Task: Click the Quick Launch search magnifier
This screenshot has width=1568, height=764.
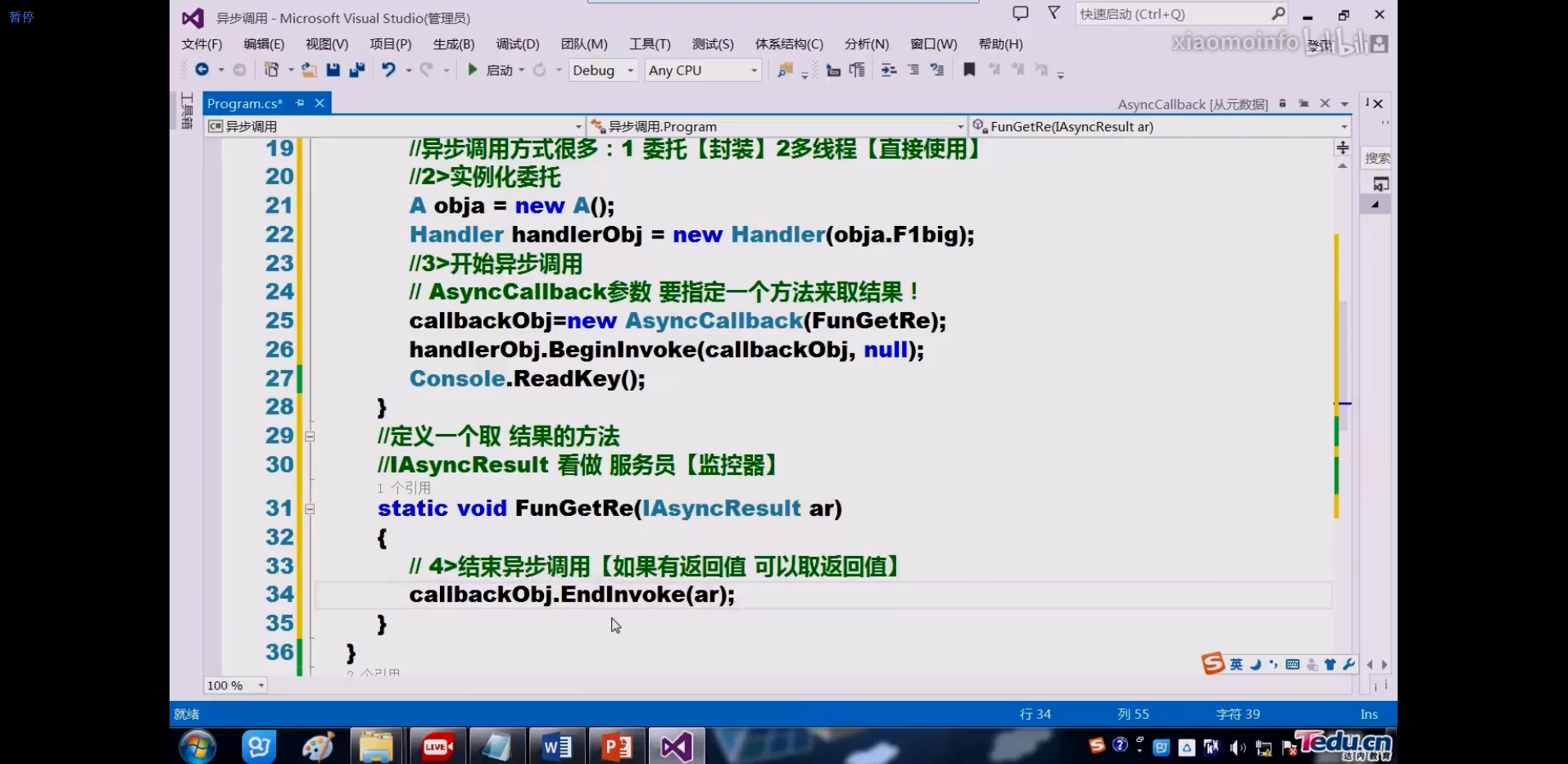Action: 1278,14
